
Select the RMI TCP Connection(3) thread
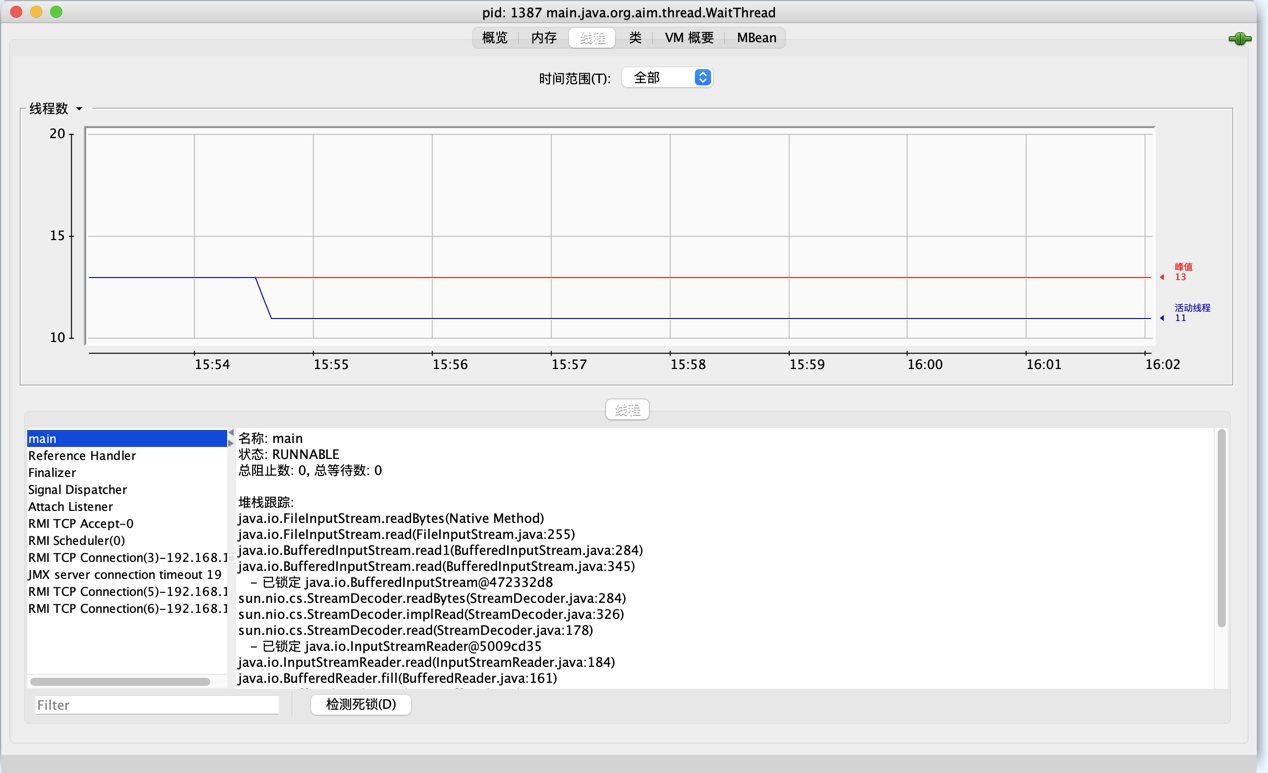[127, 557]
